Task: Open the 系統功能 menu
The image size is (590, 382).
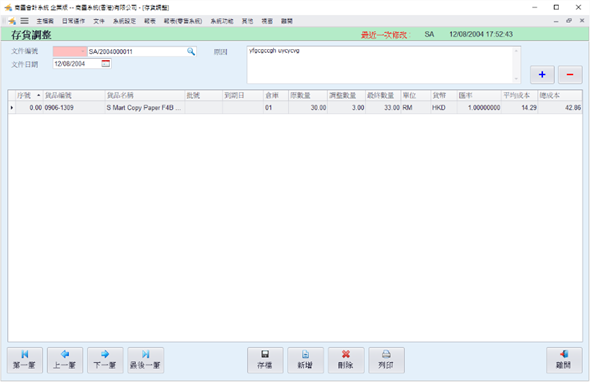Action: (222, 21)
